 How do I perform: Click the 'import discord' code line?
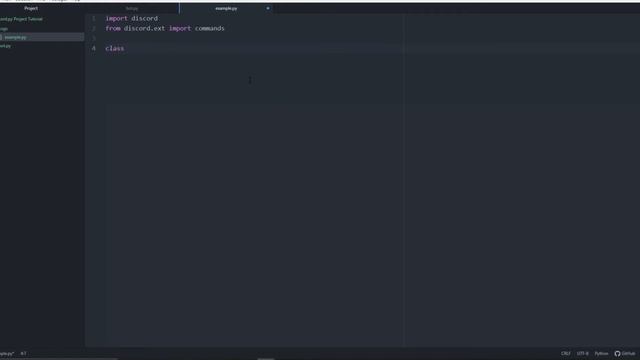(x=131, y=18)
